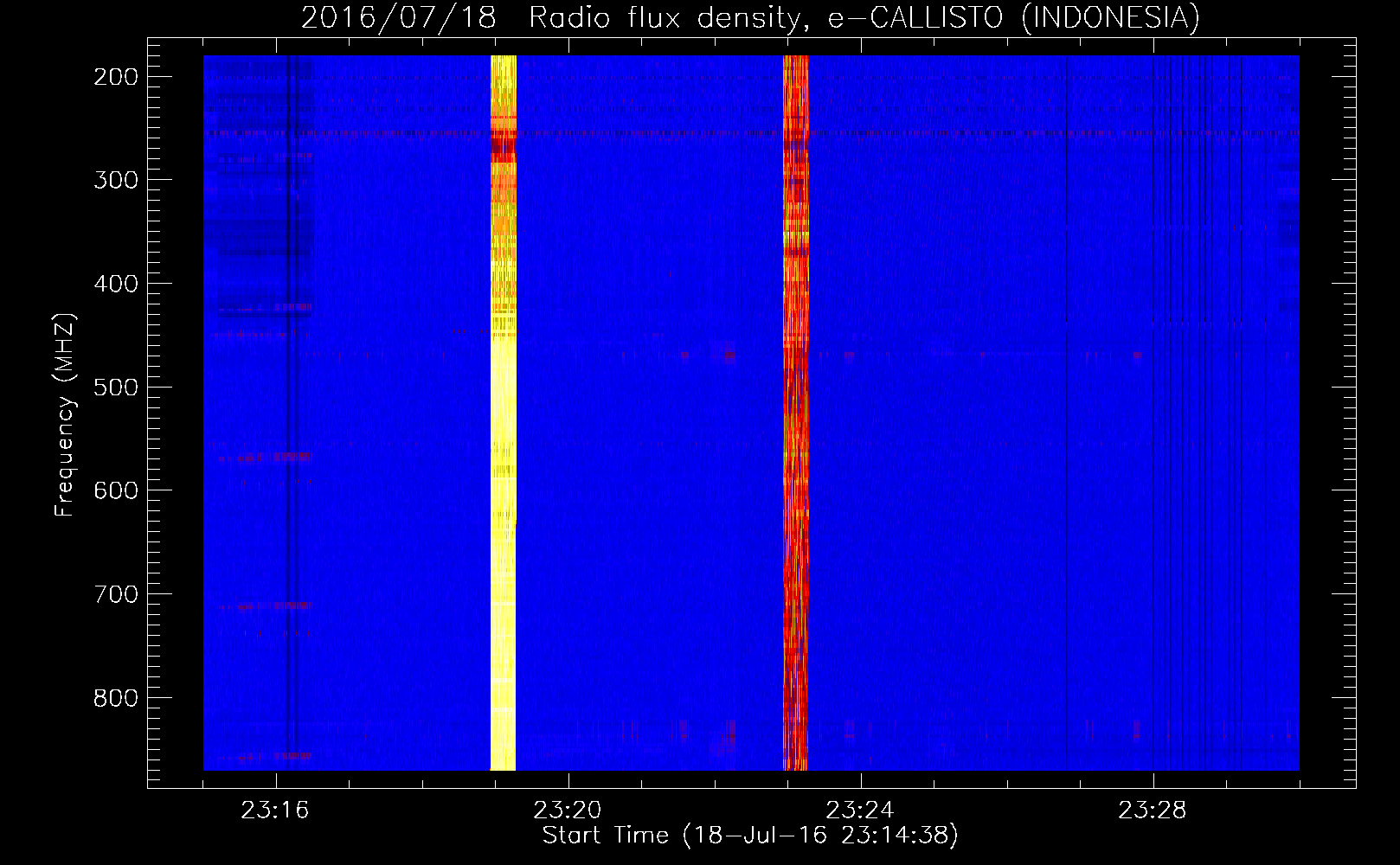Click the 23:24 time tick label
This screenshot has width=1400, height=865.
(x=860, y=811)
